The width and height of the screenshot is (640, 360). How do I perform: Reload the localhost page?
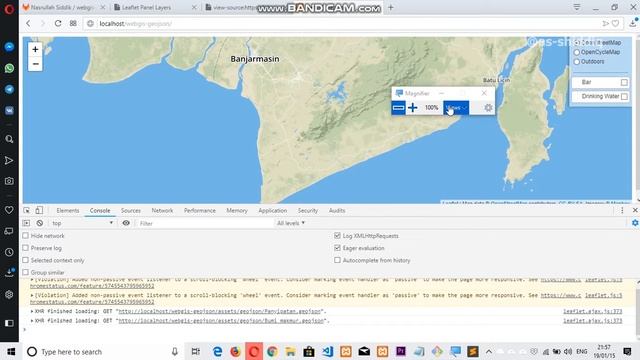point(58,23)
